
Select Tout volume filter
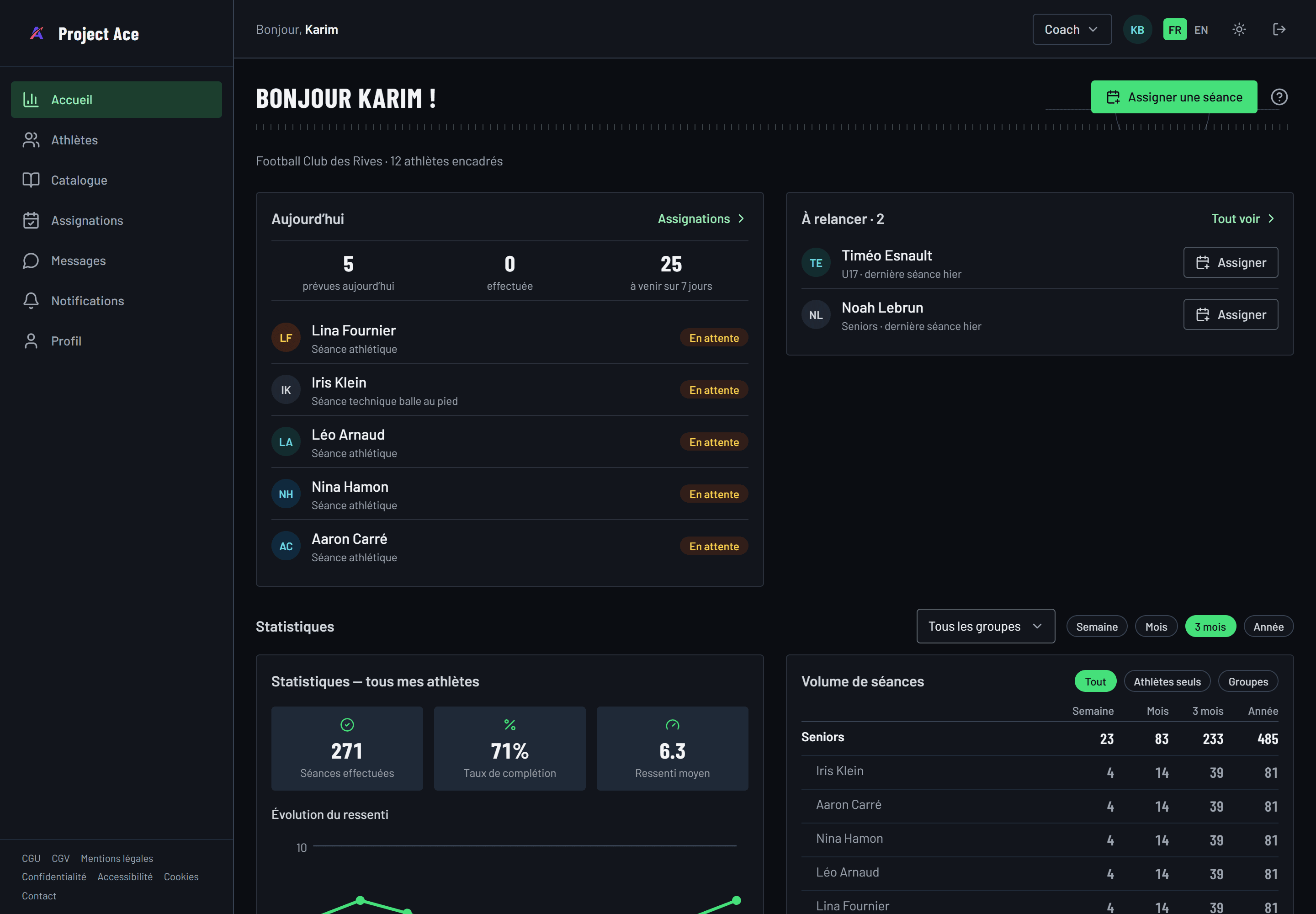coord(1095,681)
